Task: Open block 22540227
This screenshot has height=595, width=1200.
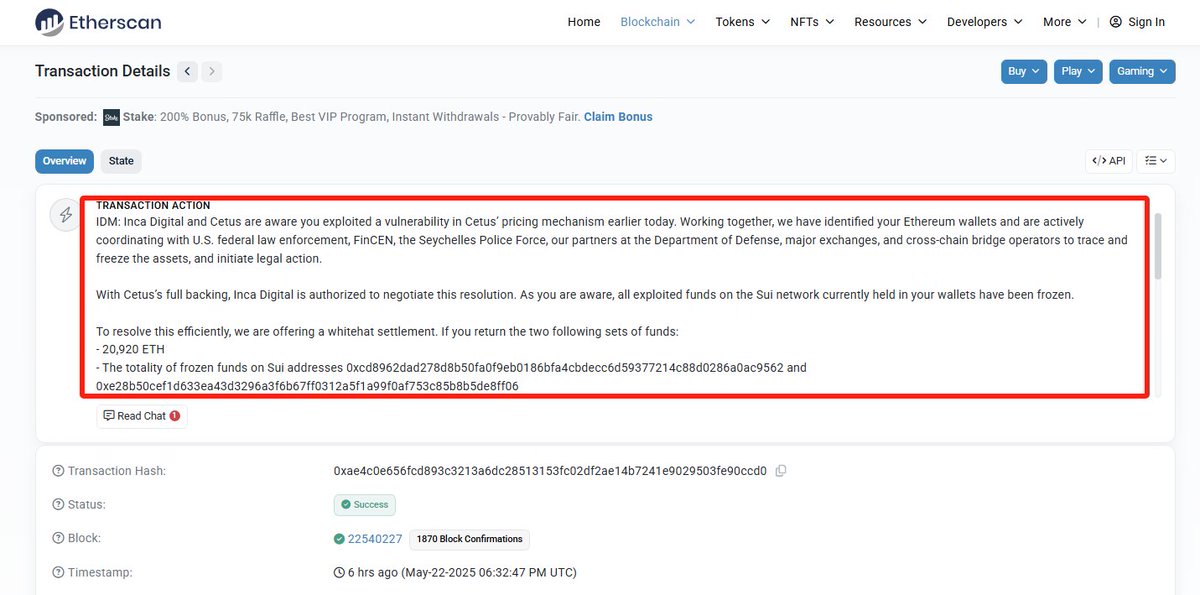Action: click(x=375, y=539)
